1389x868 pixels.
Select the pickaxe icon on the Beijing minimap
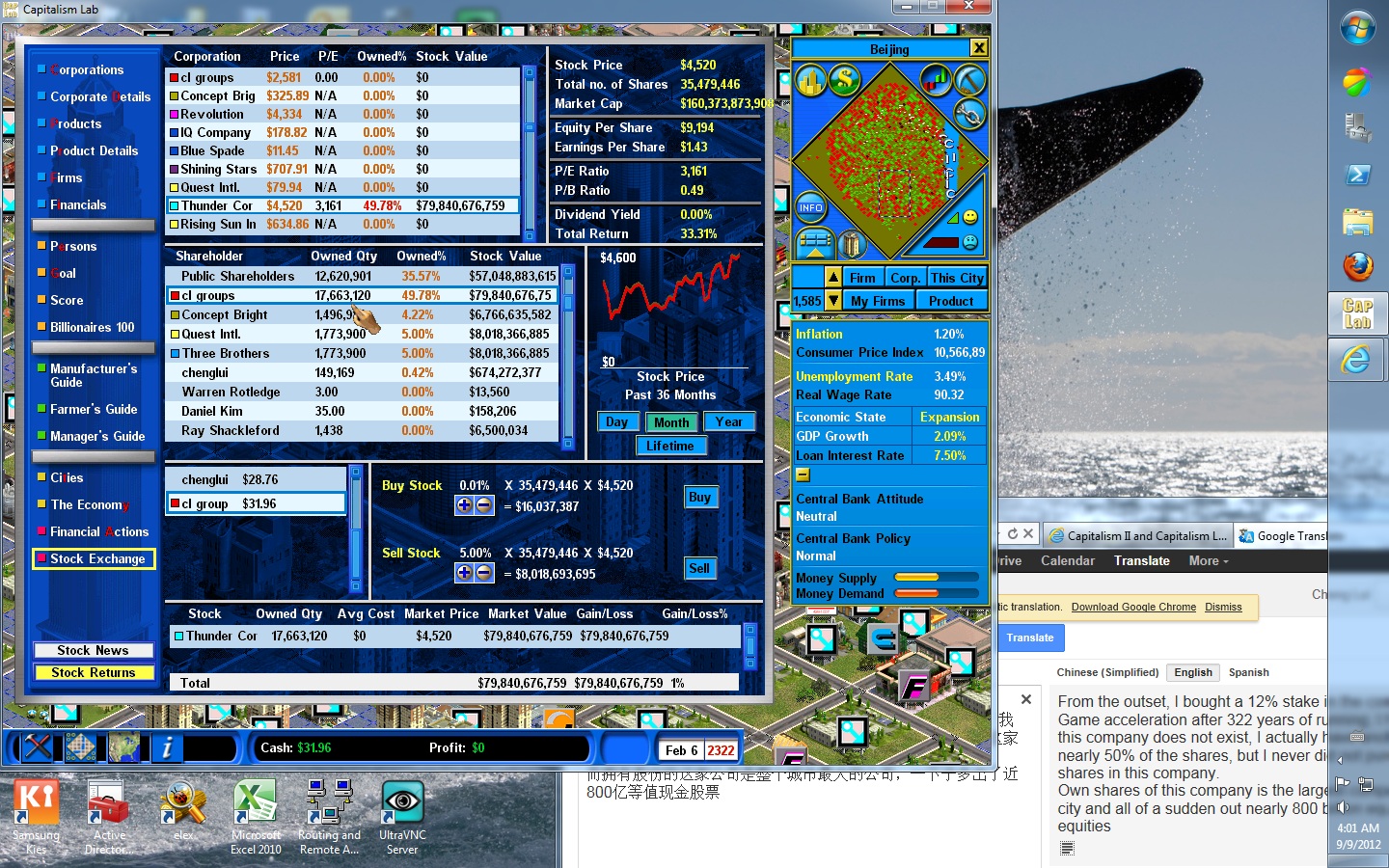[969, 80]
